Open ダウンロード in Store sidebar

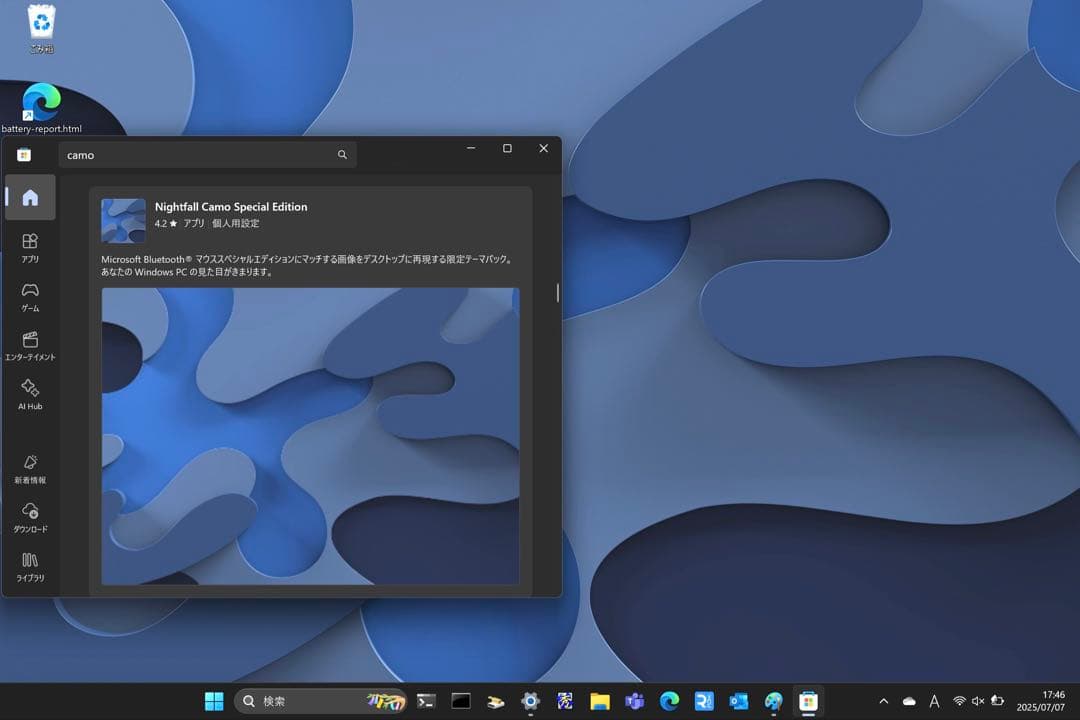[30, 518]
